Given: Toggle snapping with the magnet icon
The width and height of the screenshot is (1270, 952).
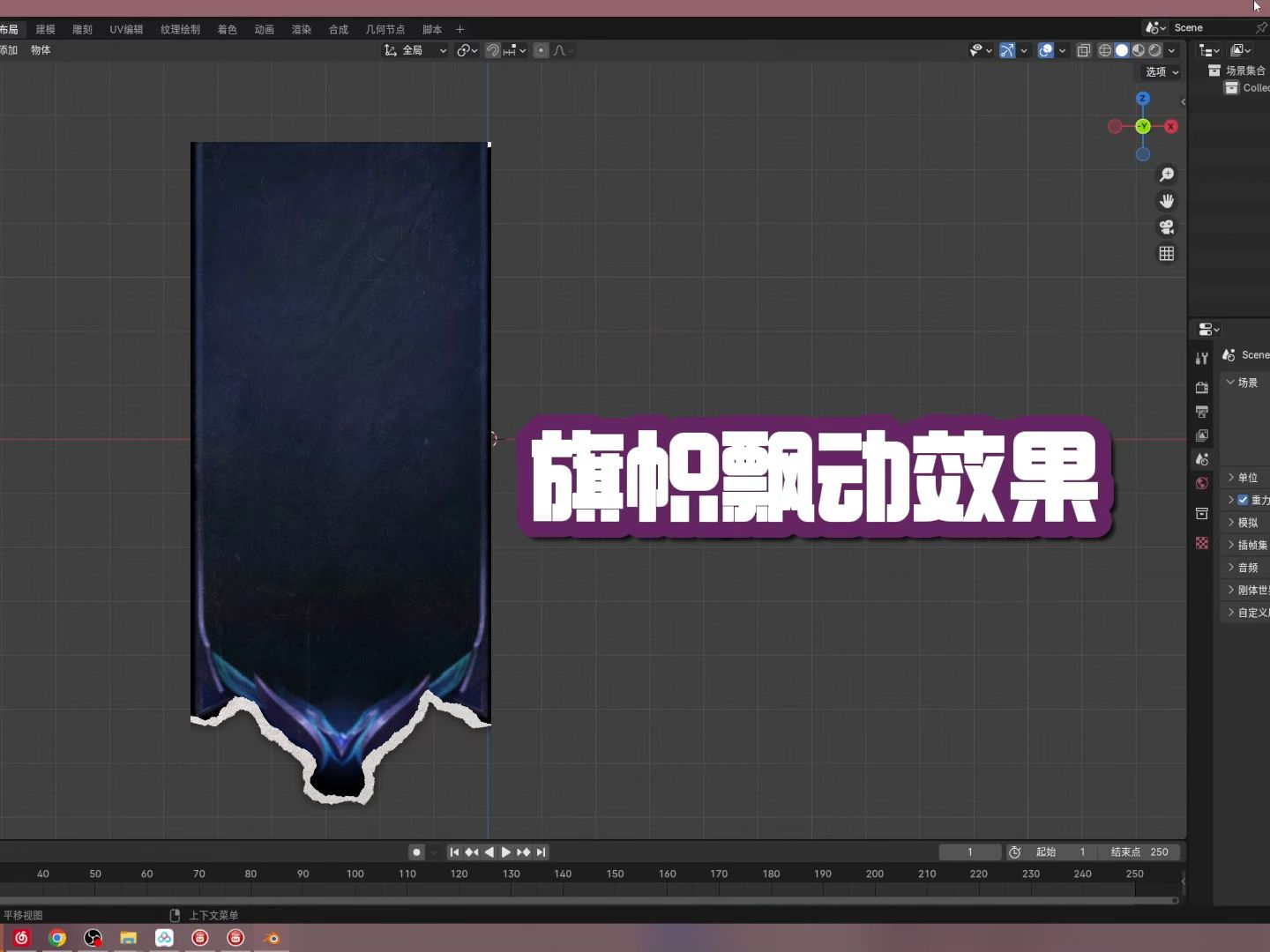Looking at the screenshot, I should point(491,50).
